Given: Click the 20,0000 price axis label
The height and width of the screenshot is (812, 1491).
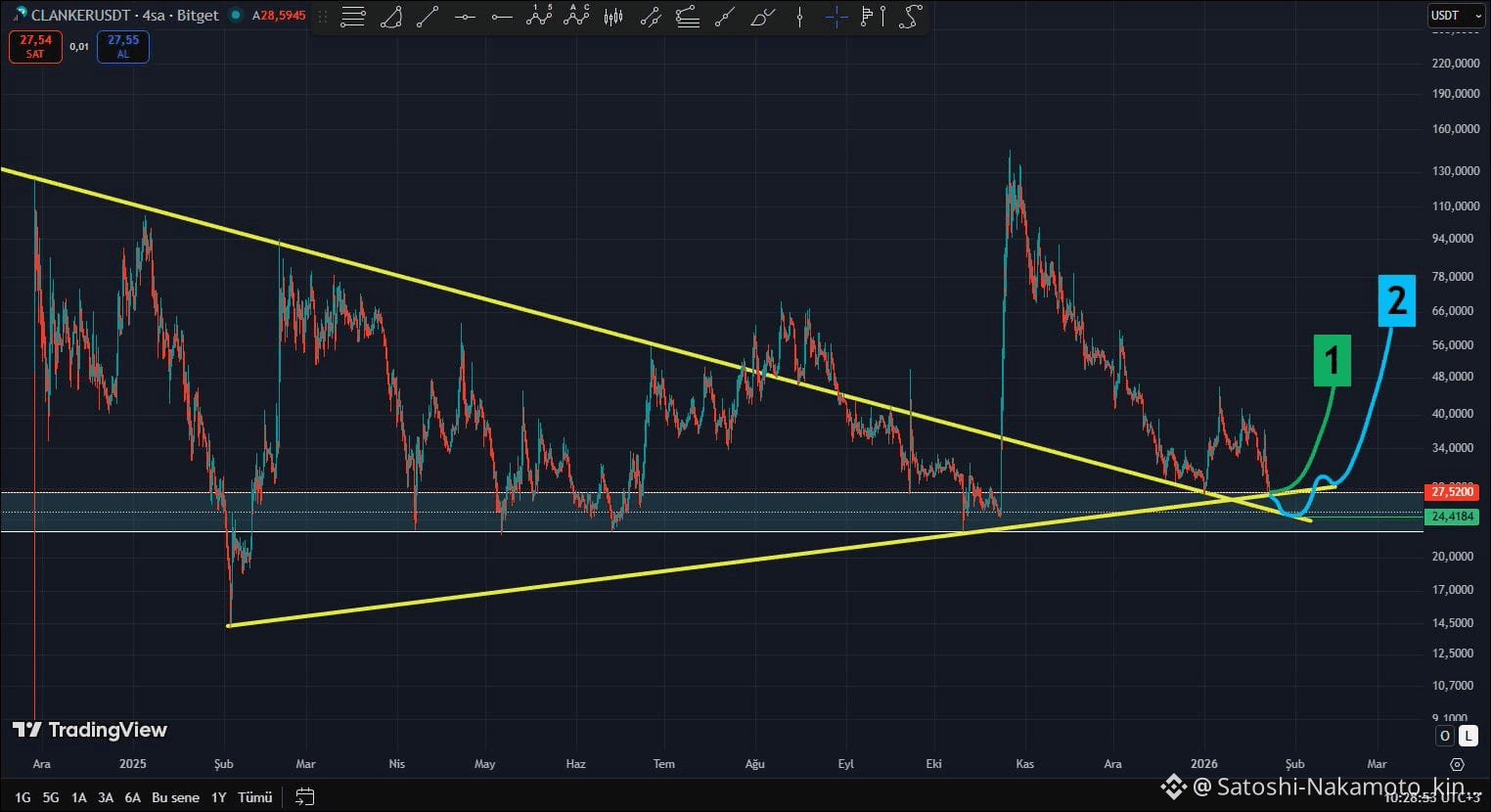Looking at the screenshot, I should click(x=1455, y=557).
